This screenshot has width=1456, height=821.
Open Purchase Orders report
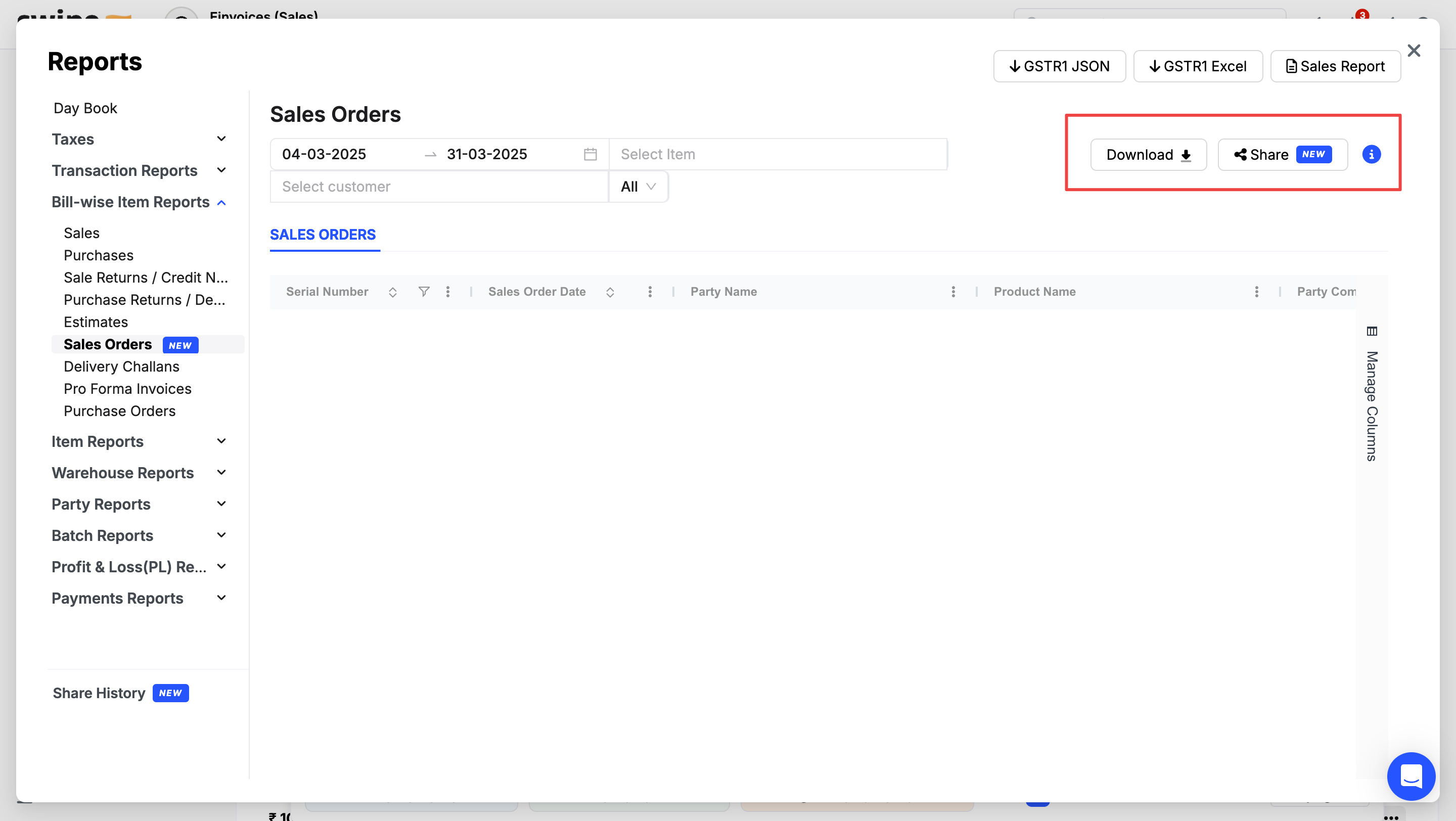pyautogui.click(x=120, y=411)
